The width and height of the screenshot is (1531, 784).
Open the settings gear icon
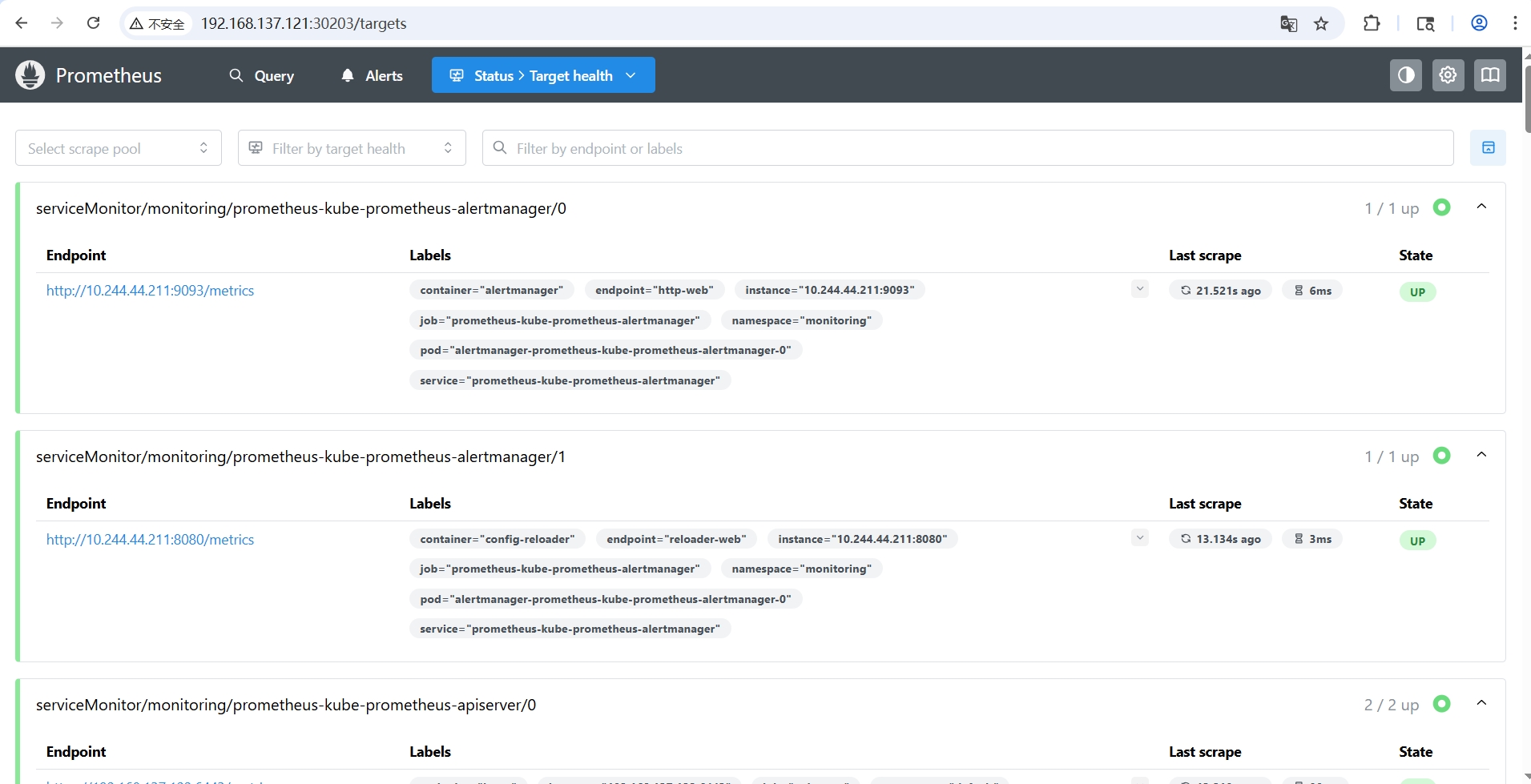[1448, 75]
